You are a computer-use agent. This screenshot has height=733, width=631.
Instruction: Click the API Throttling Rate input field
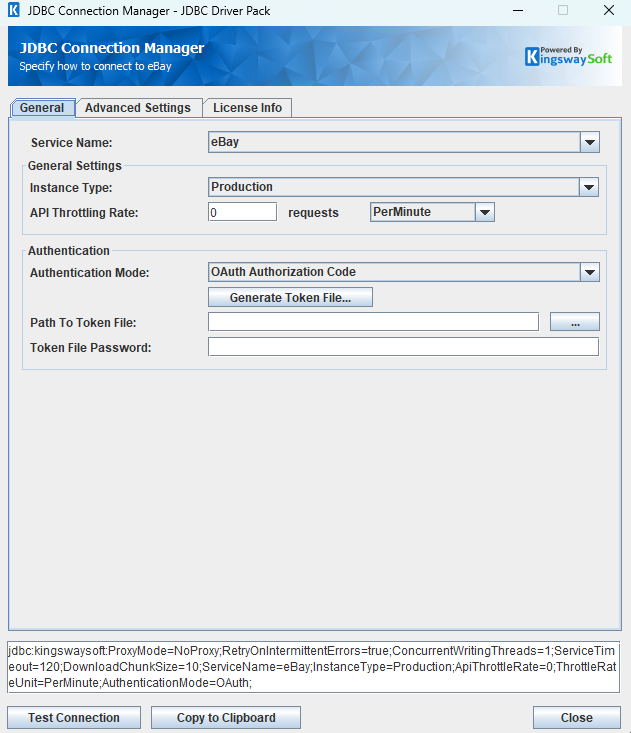coord(242,212)
